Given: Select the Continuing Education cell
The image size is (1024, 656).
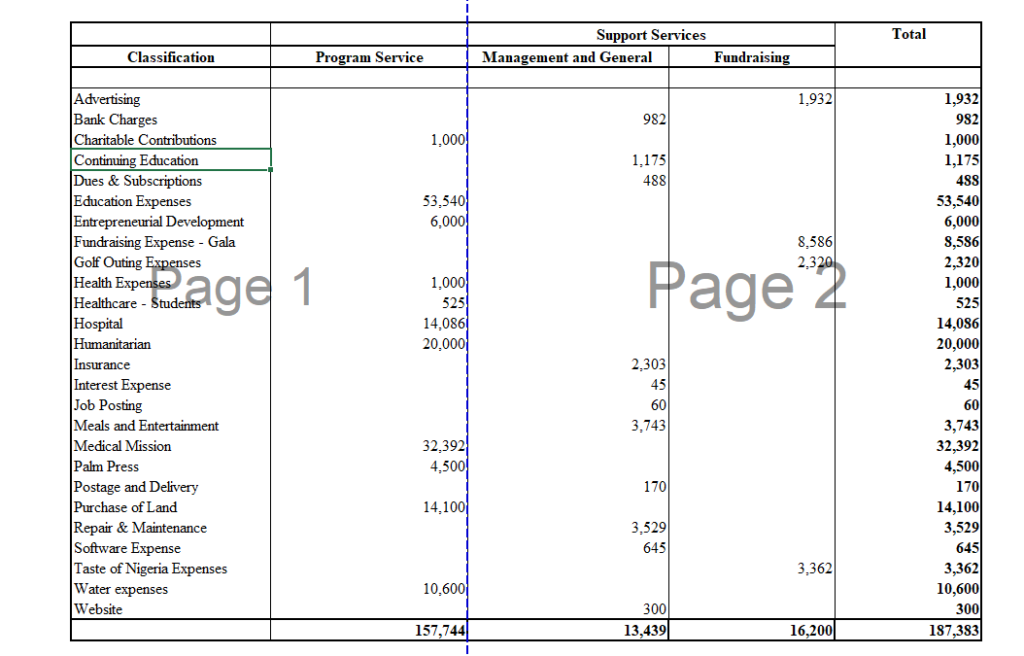Looking at the screenshot, I should [x=170, y=160].
